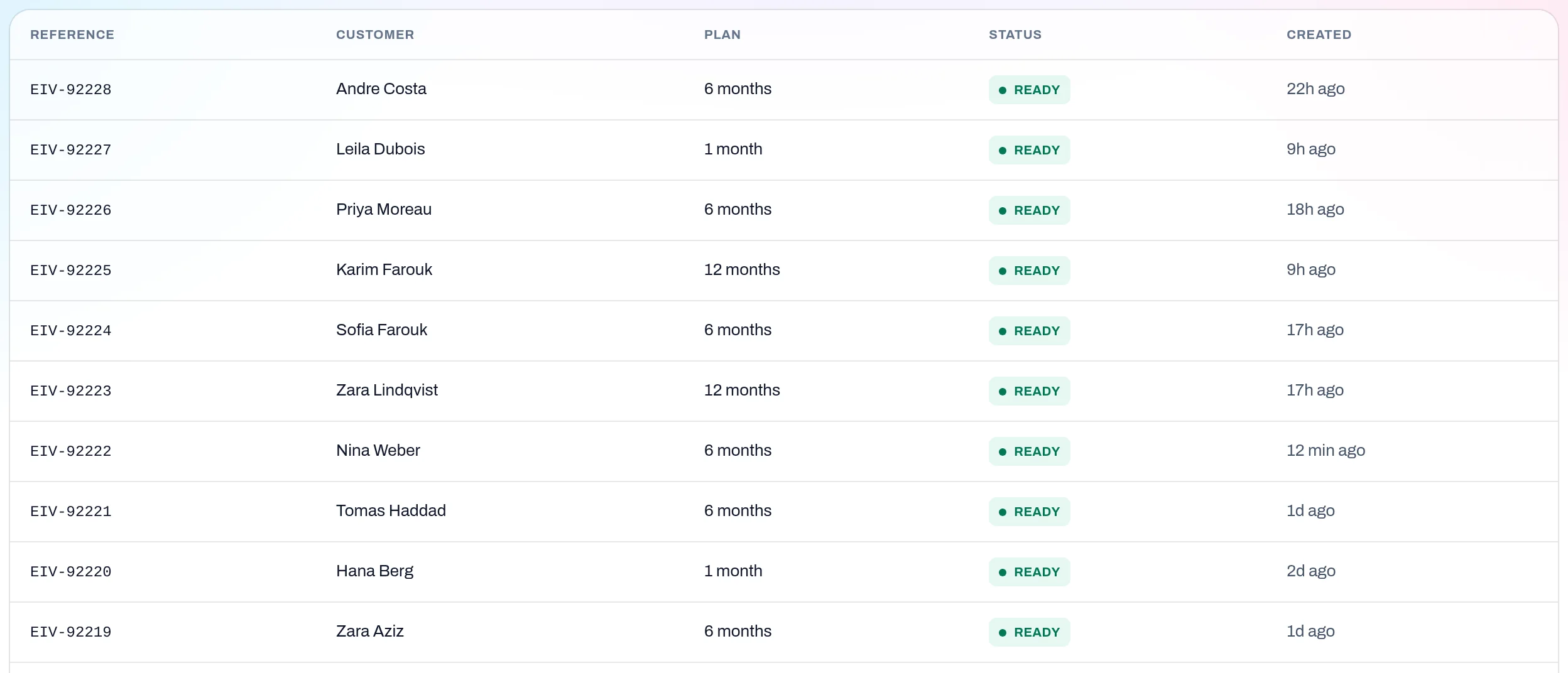Open reference EIV-92228
This screenshot has height=673, width=1568.
[71, 90]
